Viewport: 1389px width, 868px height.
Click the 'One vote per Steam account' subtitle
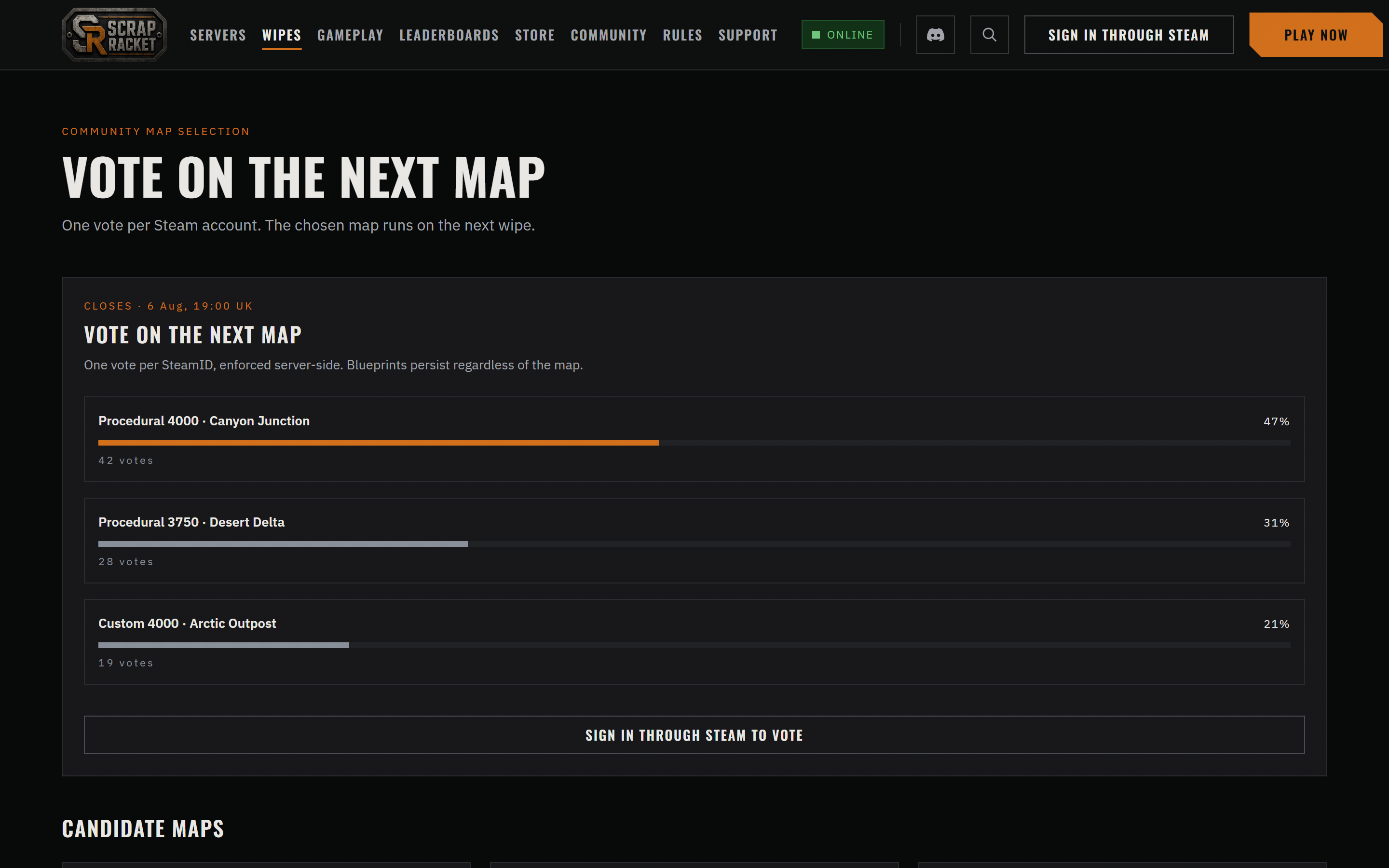pos(299,226)
